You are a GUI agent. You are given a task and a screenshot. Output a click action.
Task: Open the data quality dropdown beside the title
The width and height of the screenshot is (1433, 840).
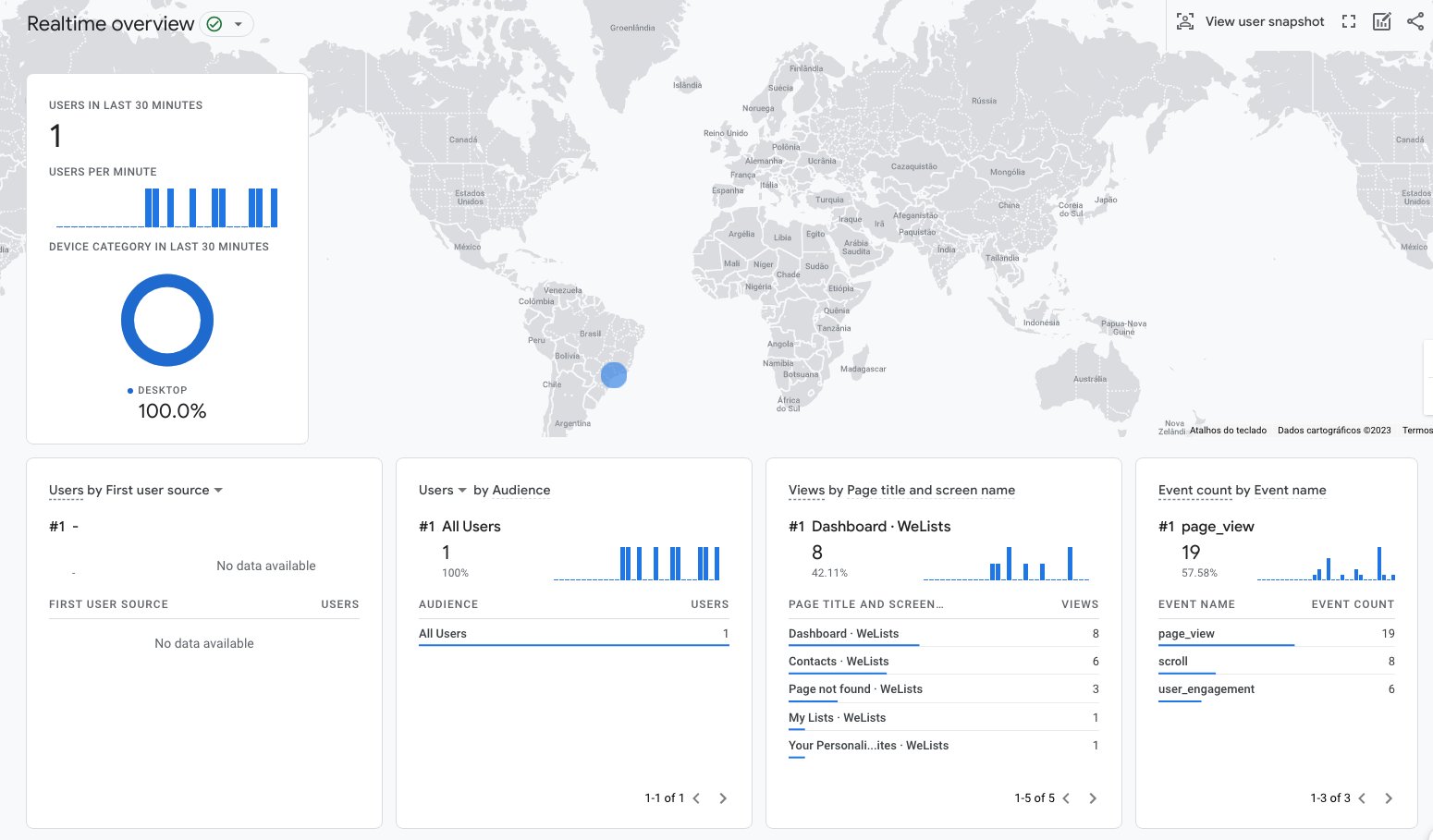239,24
